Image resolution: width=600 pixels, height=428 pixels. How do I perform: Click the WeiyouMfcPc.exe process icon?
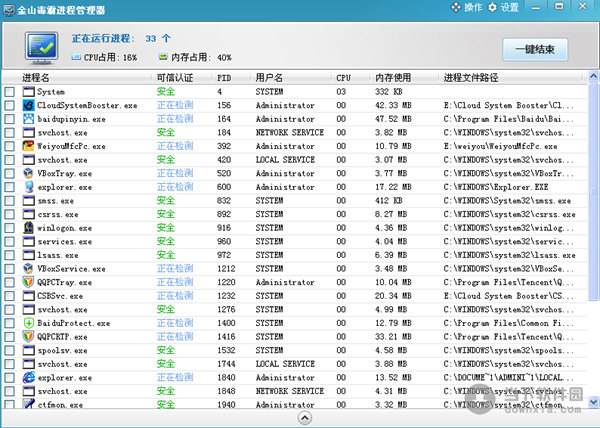(x=28, y=146)
